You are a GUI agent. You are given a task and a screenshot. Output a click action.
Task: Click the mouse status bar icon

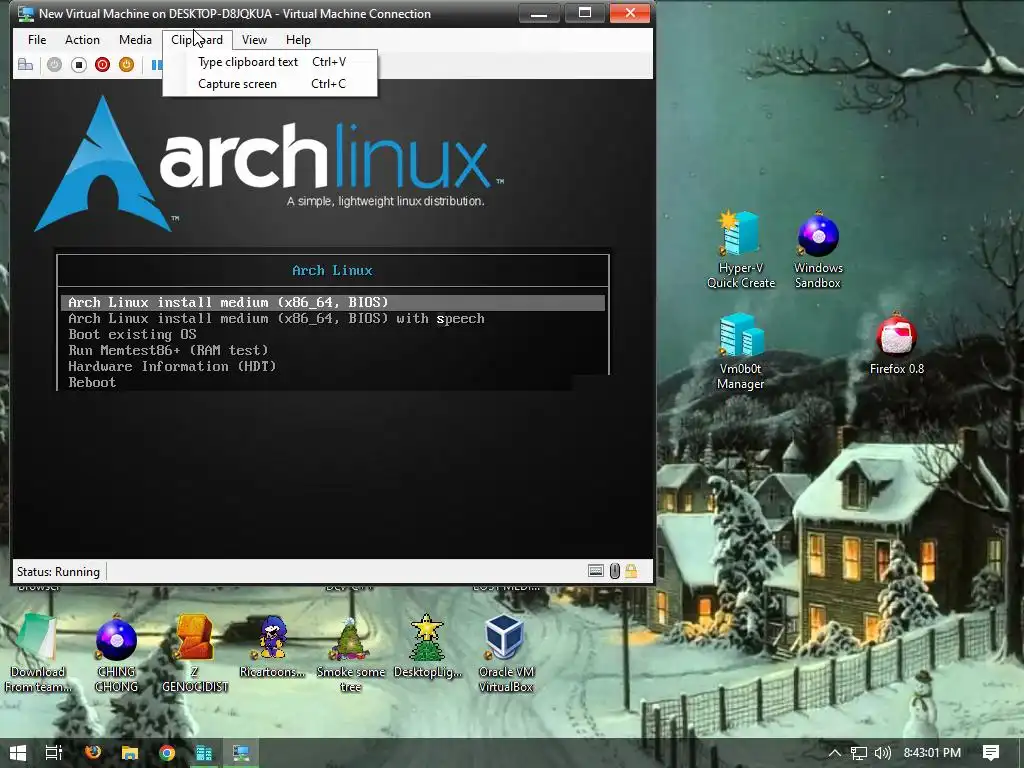pyautogui.click(x=615, y=571)
